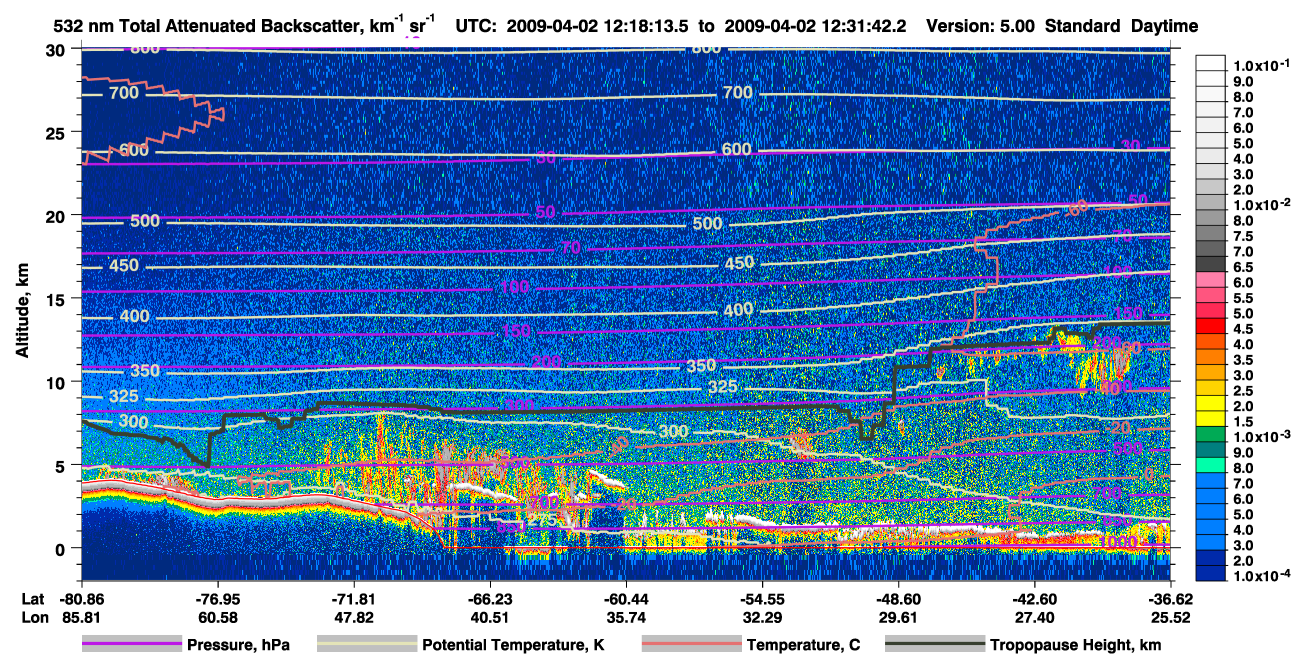Click the magenta pressure contour label 70
Screen dimensions: 1300x667
click(x=570, y=247)
